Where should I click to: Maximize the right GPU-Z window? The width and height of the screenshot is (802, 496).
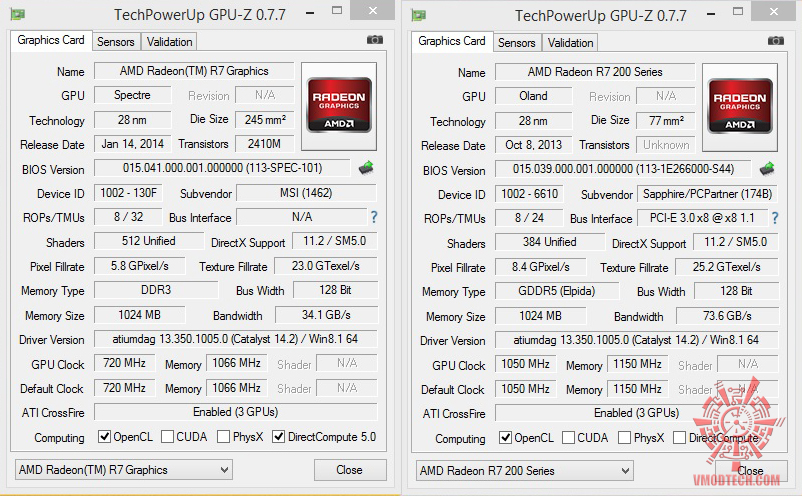click(x=738, y=11)
